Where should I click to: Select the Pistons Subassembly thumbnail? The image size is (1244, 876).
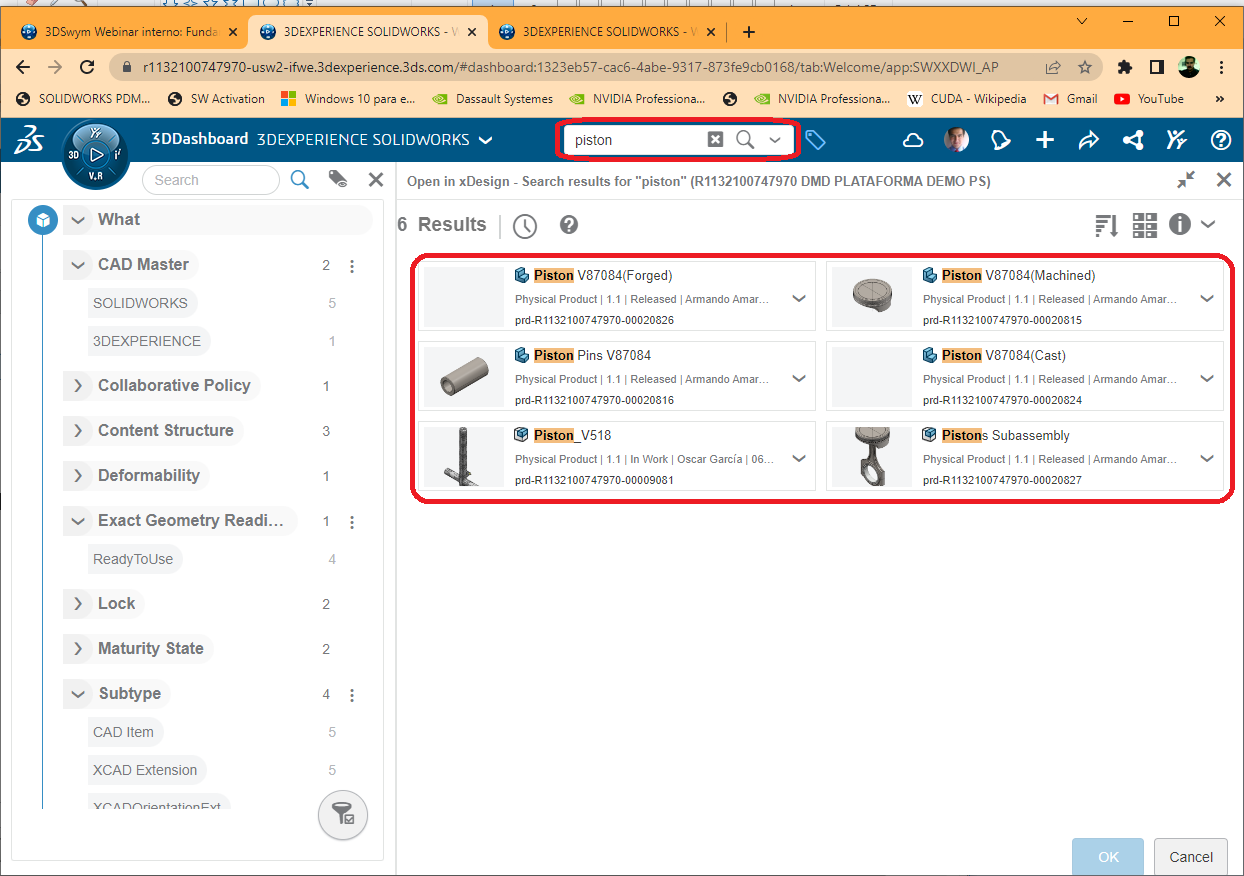coord(872,457)
